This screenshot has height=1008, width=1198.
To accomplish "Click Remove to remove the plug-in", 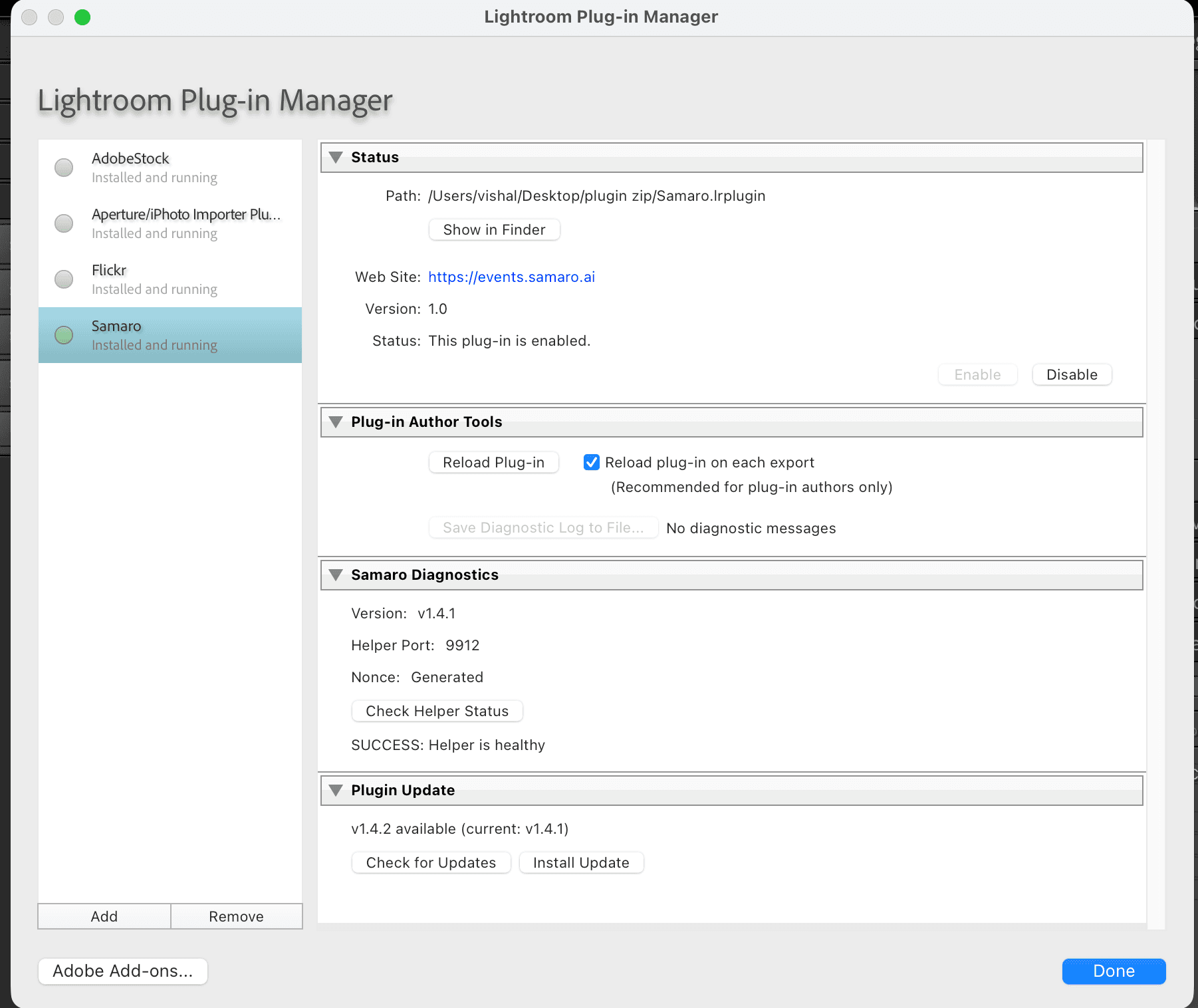I will [236, 916].
